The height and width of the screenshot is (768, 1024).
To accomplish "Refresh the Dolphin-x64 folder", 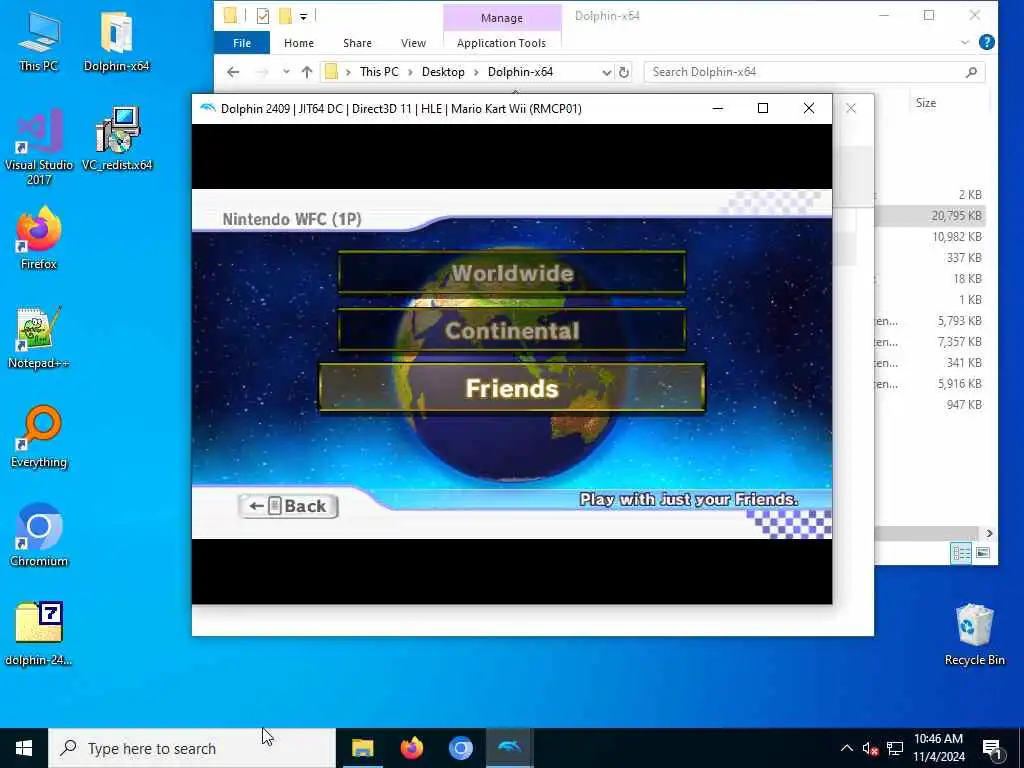I will pyautogui.click(x=624, y=72).
